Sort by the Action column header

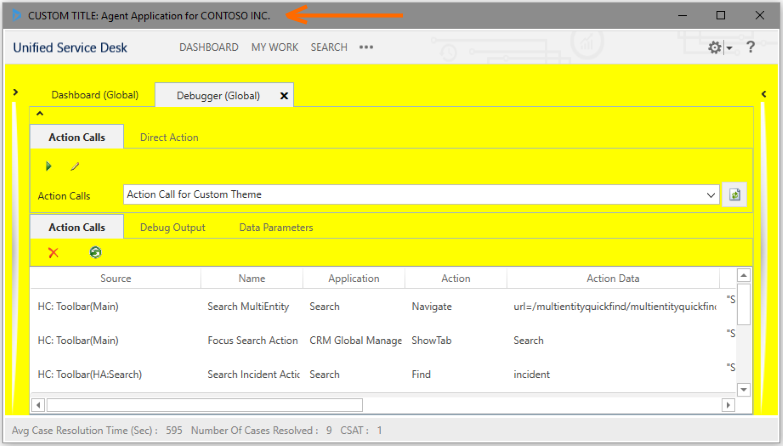coord(455,278)
